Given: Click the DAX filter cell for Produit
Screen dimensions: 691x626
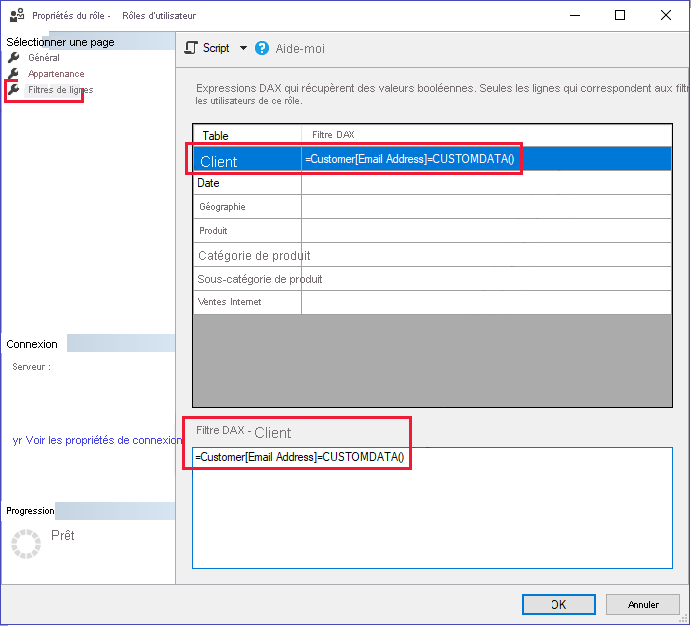Looking at the screenshot, I should pyautogui.click(x=486, y=230).
